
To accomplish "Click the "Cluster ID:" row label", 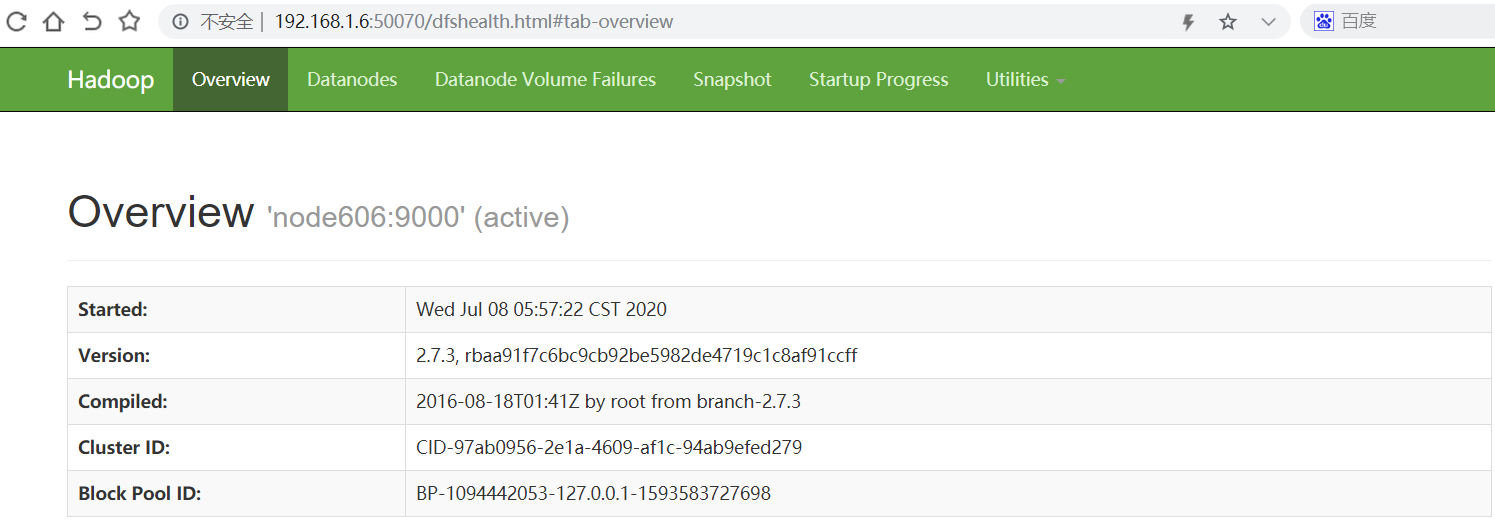I will 124,448.
